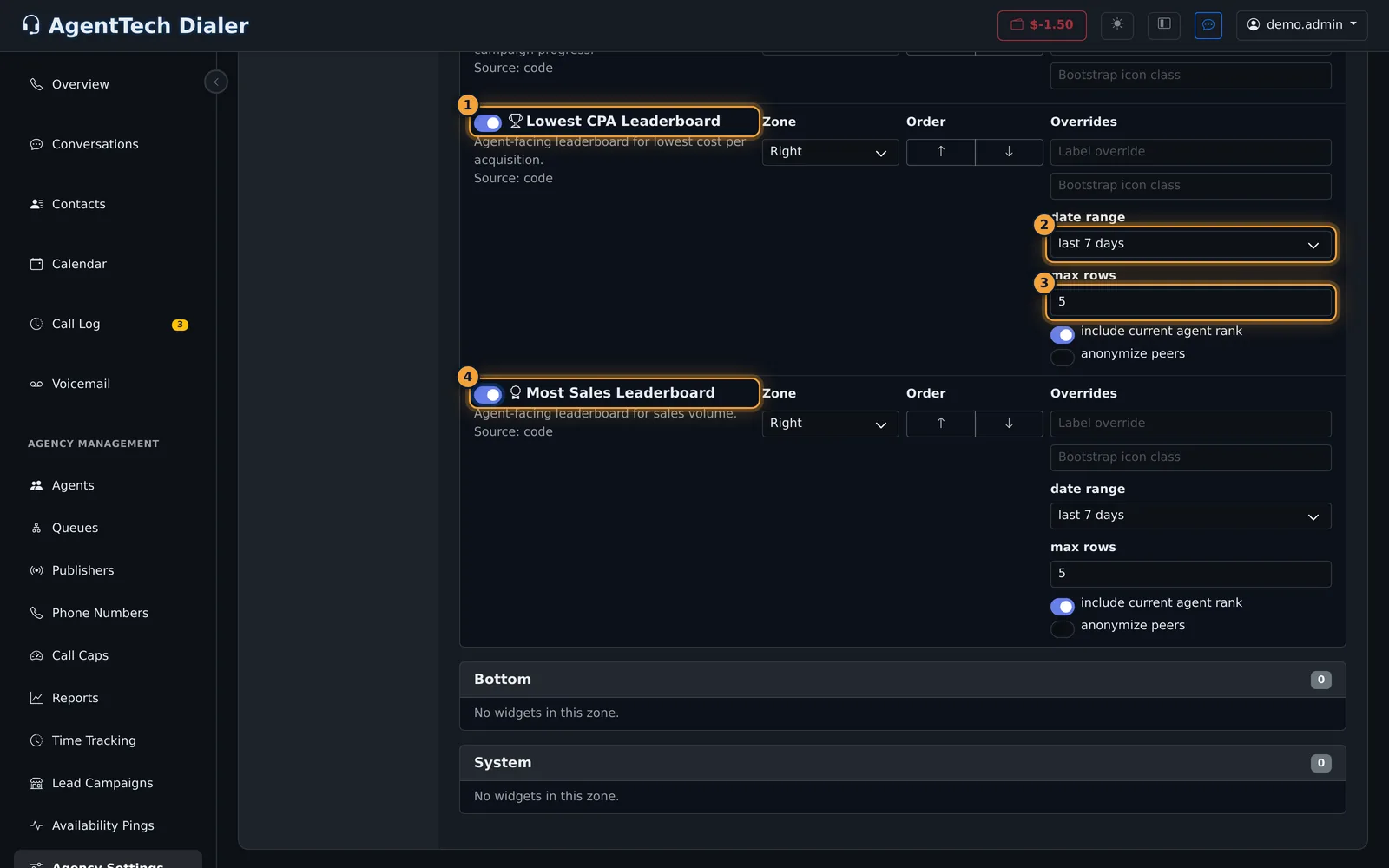Move Most Sales Leaderboard down in order
The image size is (1389, 868).
point(1009,424)
